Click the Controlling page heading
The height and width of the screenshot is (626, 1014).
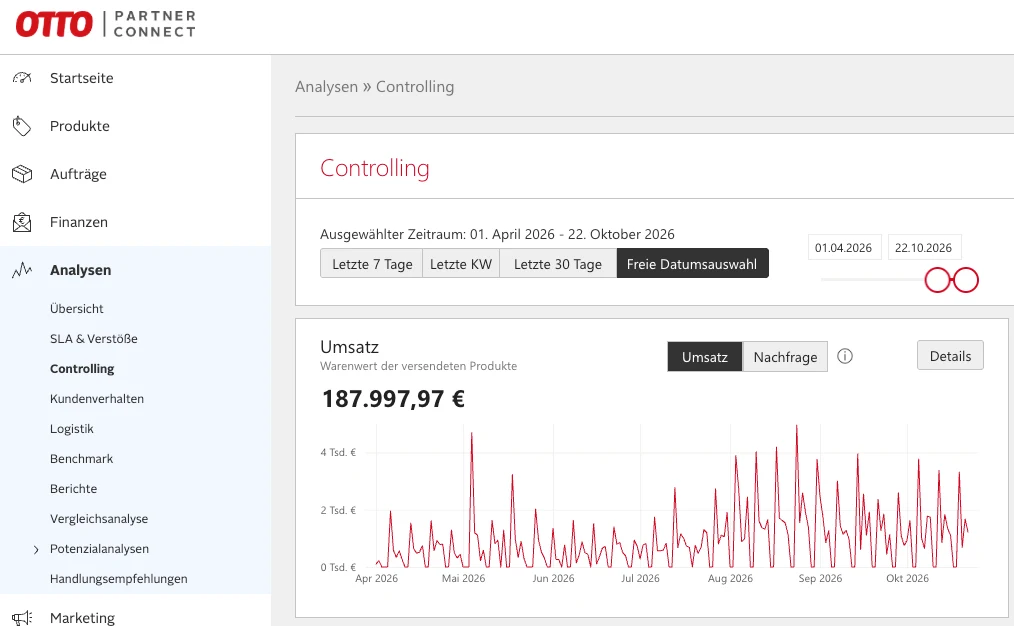pos(374,168)
